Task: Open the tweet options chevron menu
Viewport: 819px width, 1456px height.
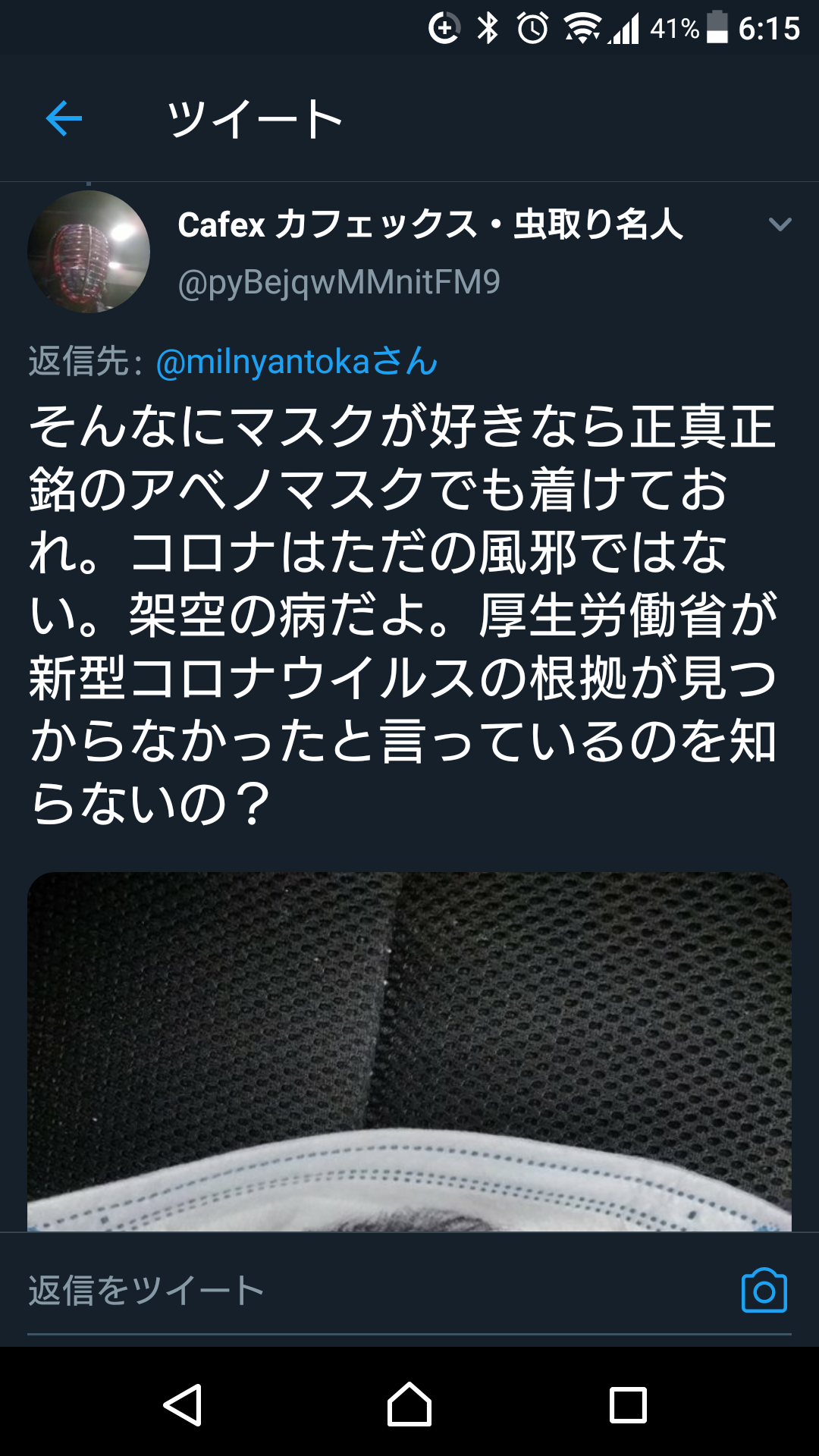Action: pos(780,224)
